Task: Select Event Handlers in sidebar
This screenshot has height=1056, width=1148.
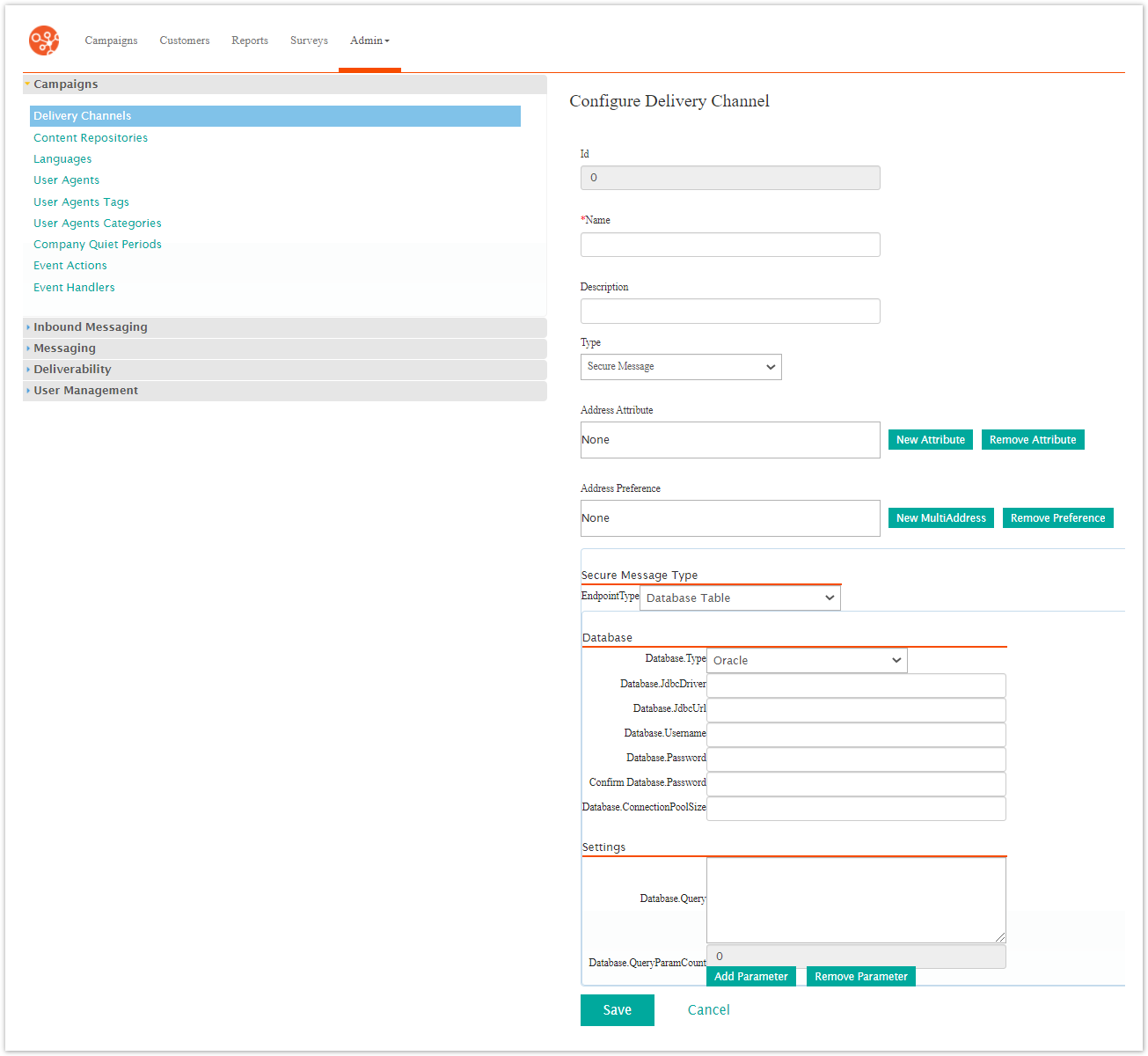Action: pos(74,287)
